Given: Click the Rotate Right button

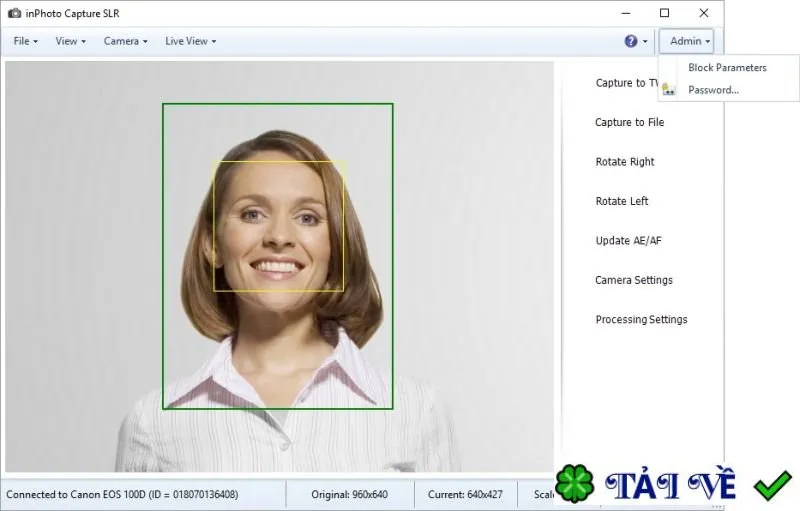Looking at the screenshot, I should coord(625,162).
